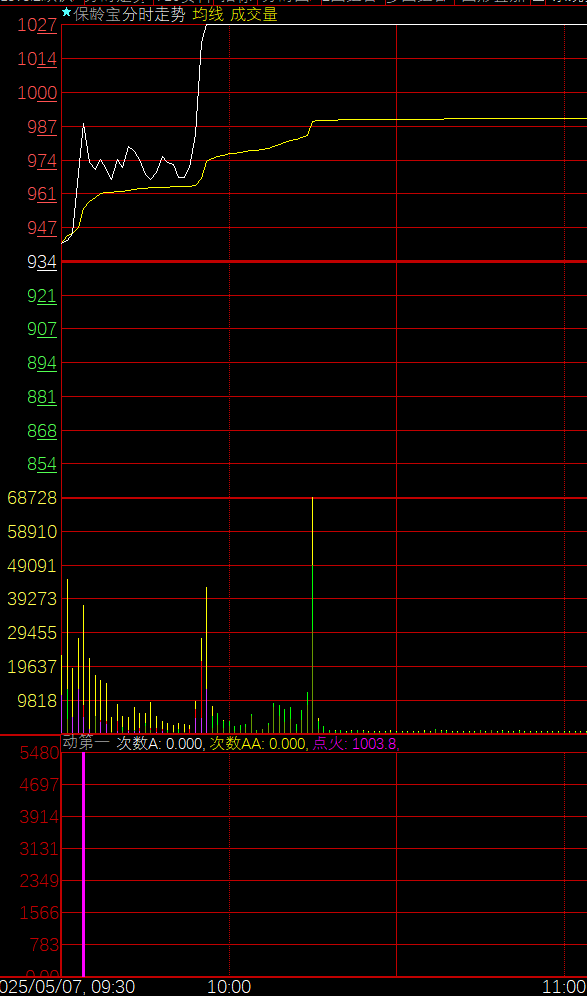Select the 保龄宝分时走势 chart title
Image resolution: width=587 pixels, height=996 pixels.
(x=130, y=15)
